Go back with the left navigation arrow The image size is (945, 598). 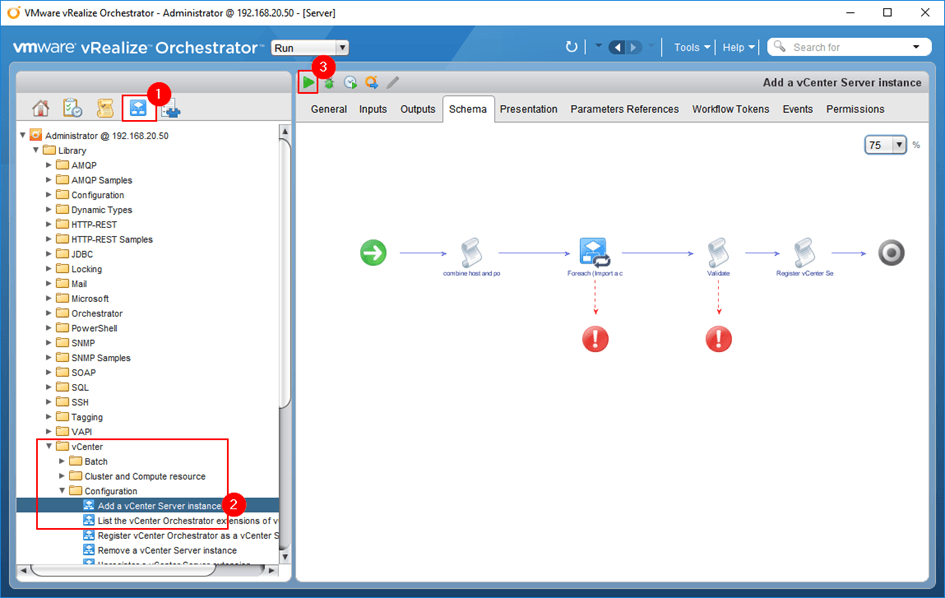coord(617,47)
